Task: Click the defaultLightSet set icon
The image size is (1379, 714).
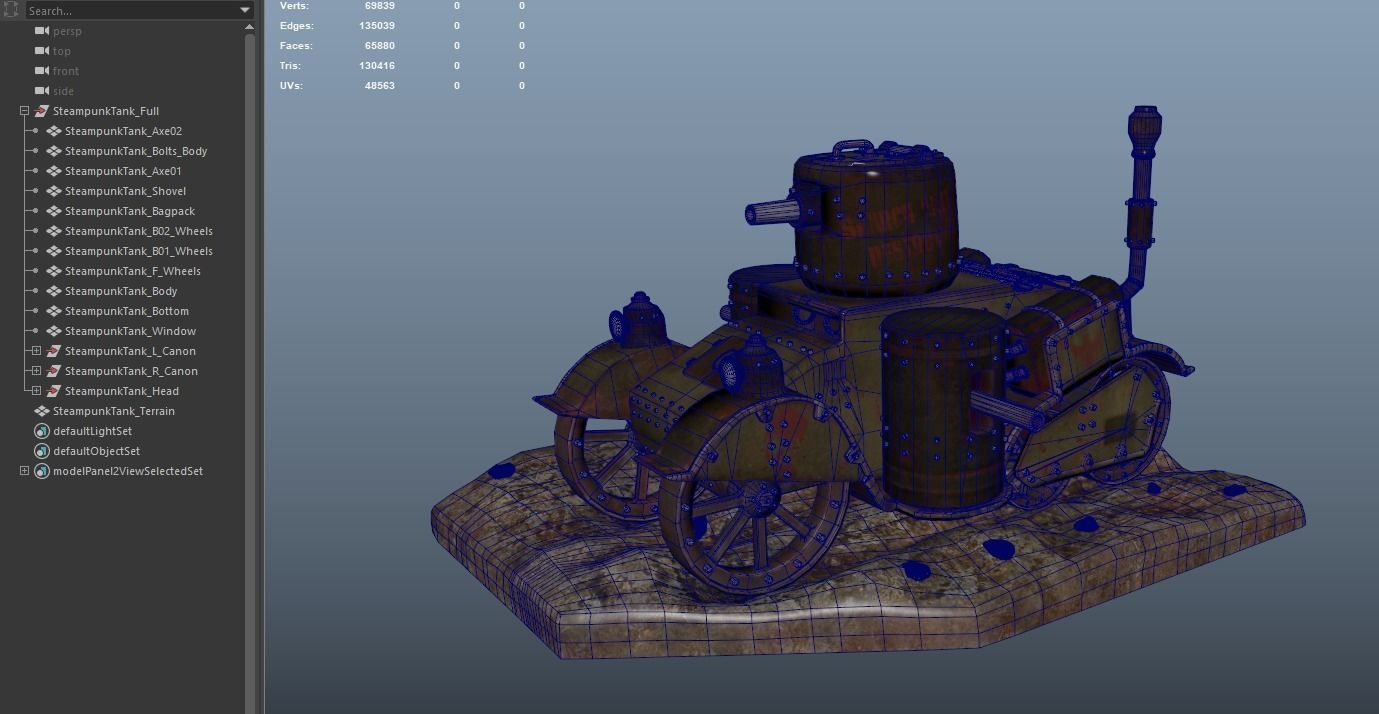Action: click(x=41, y=431)
